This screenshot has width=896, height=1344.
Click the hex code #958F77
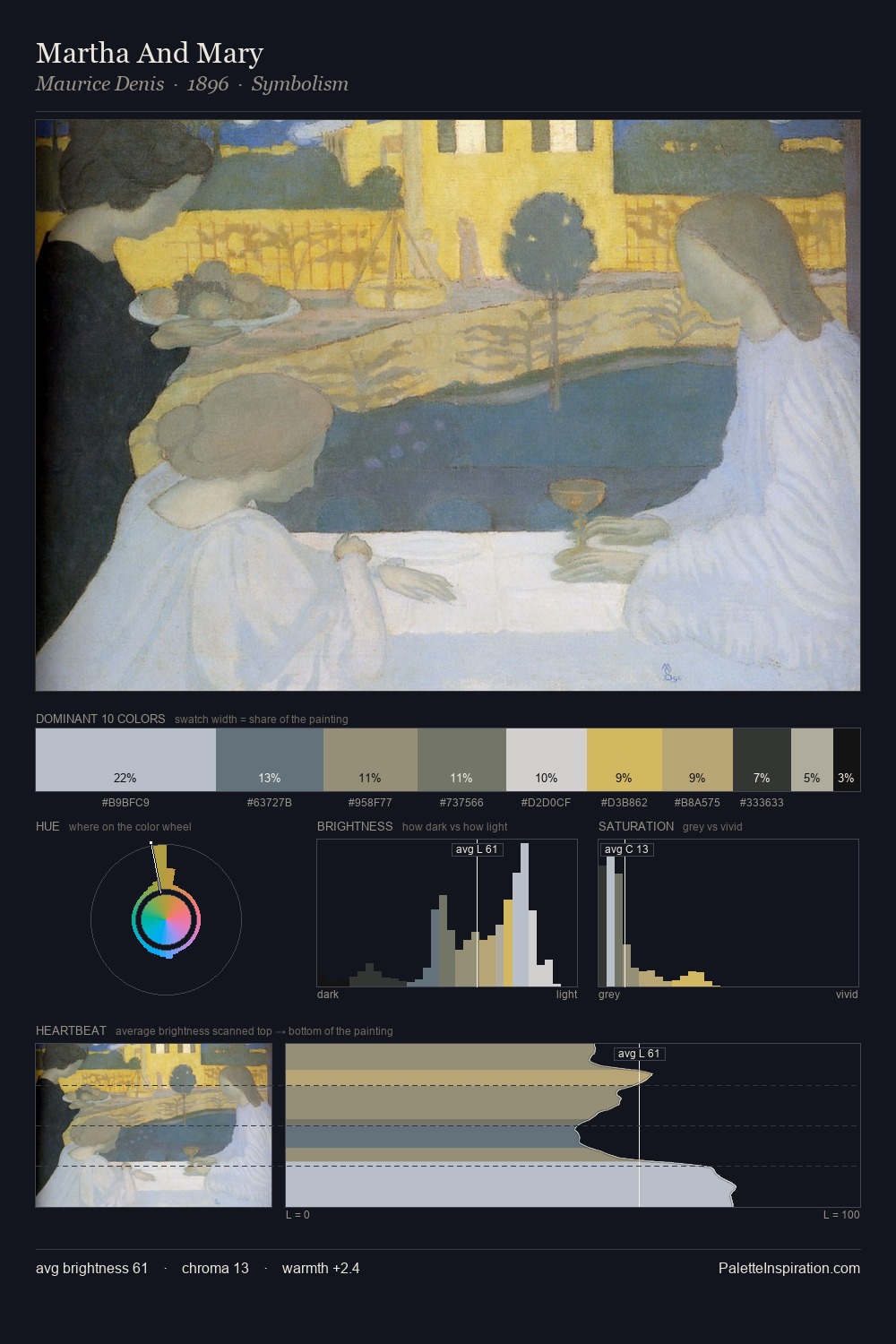[370, 803]
